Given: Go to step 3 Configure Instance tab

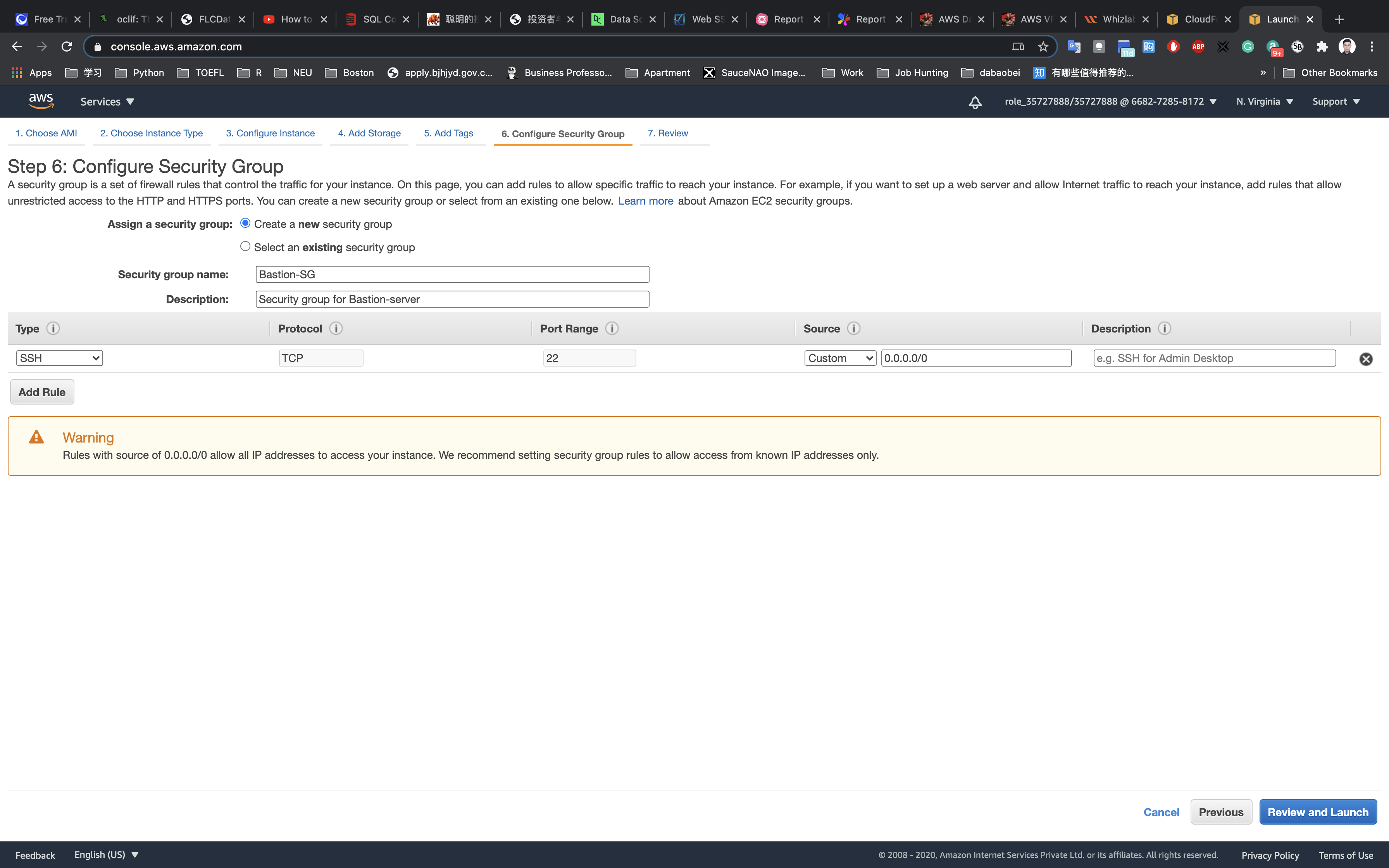Looking at the screenshot, I should tap(270, 133).
